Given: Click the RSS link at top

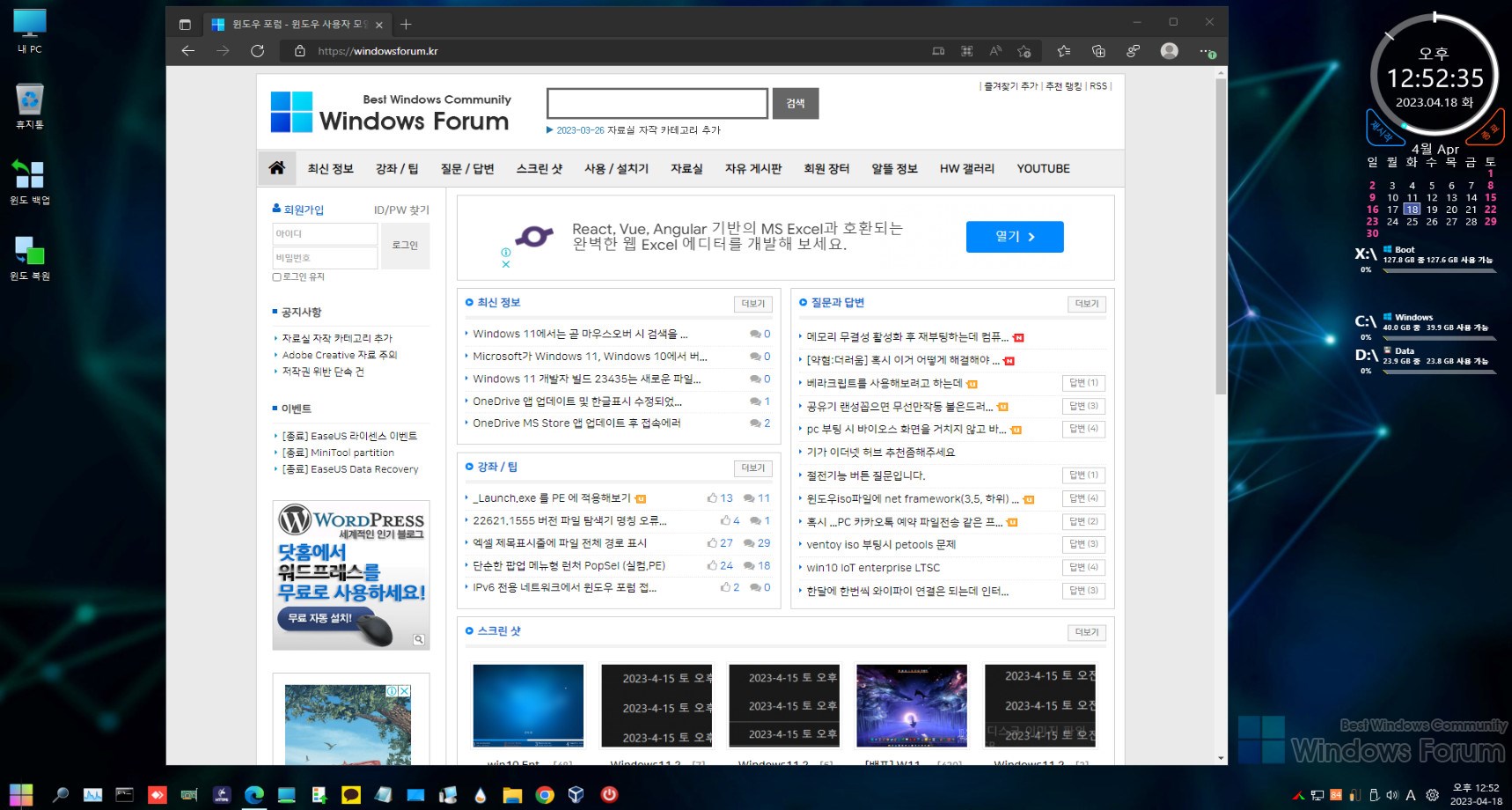Looking at the screenshot, I should 1098,86.
